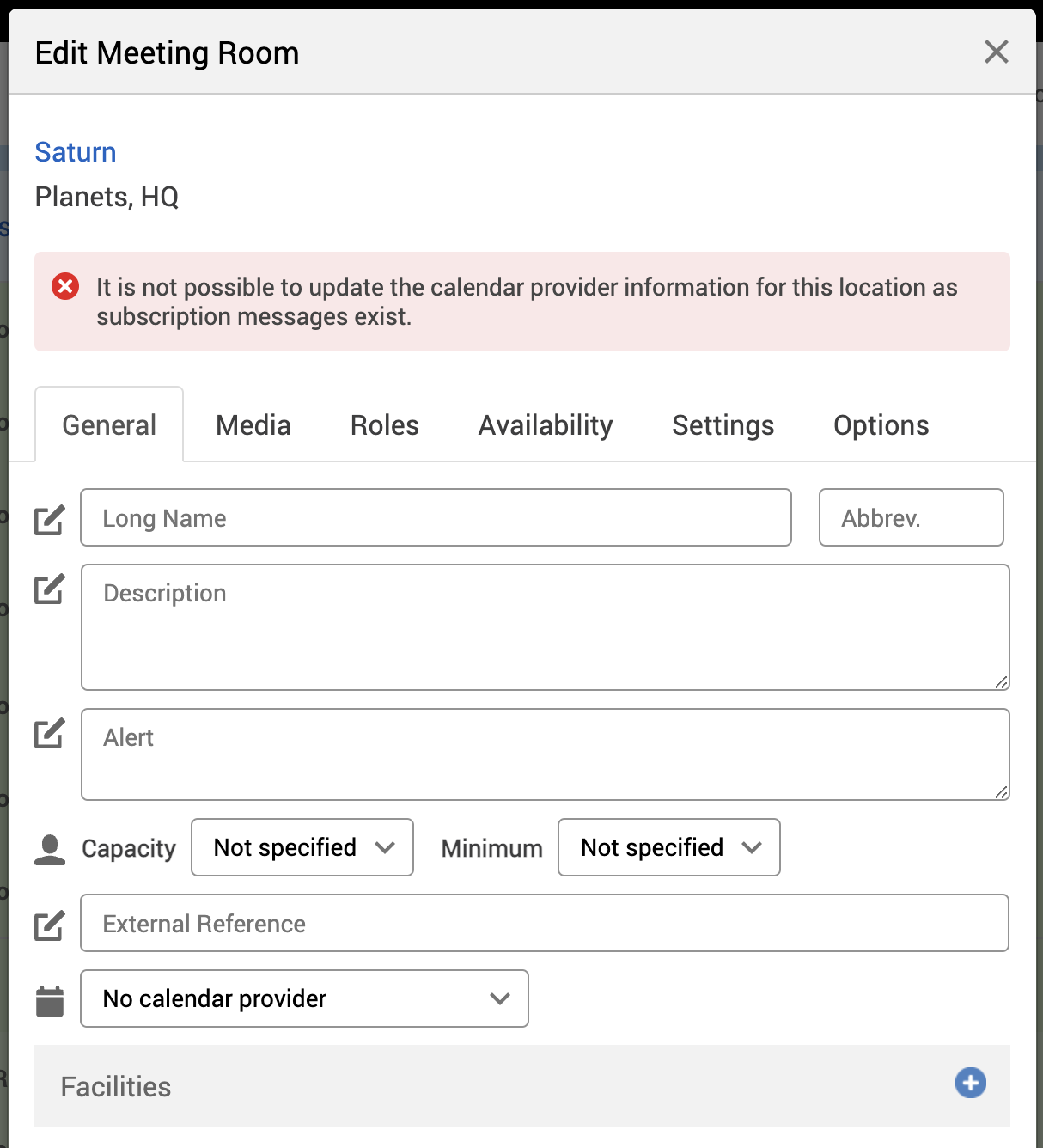Screen dimensions: 1043x1148
Task: Open the Options tab
Action: tap(881, 425)
